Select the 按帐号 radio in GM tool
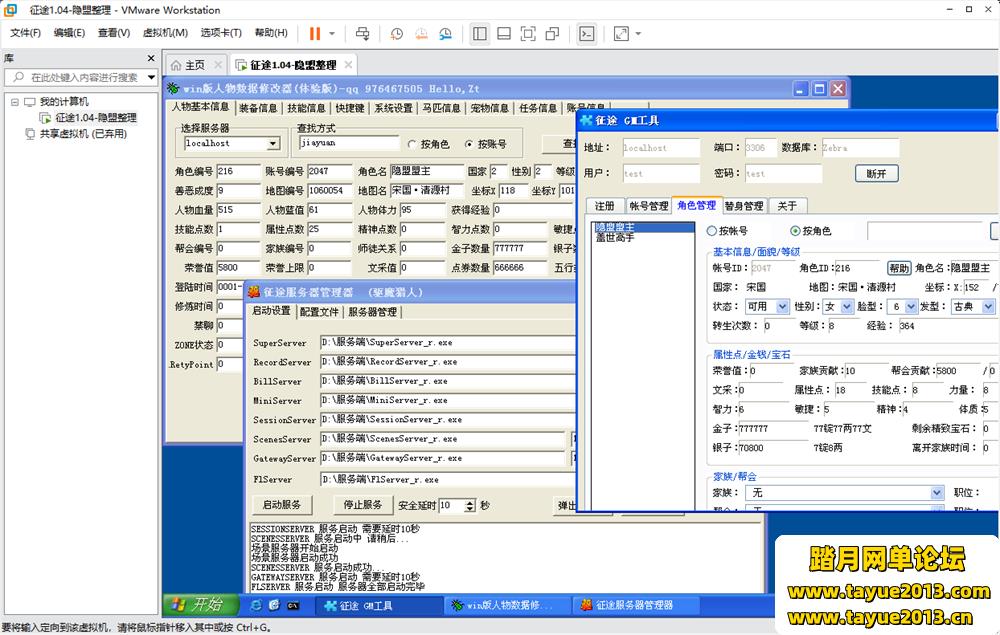1000x635 pixels. point(712,231)
